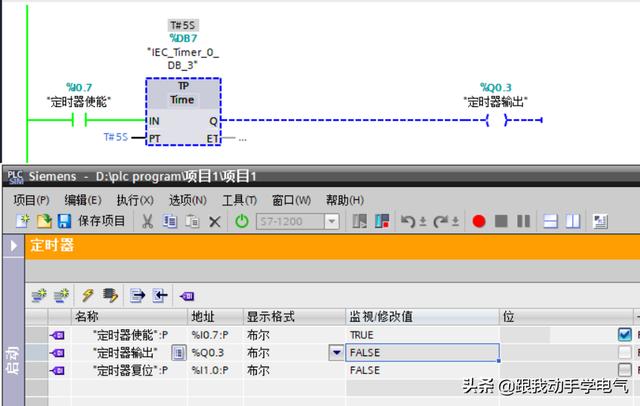
Task: Click the small icon beside 定时器输出 name
Action: tap(179, 353)
